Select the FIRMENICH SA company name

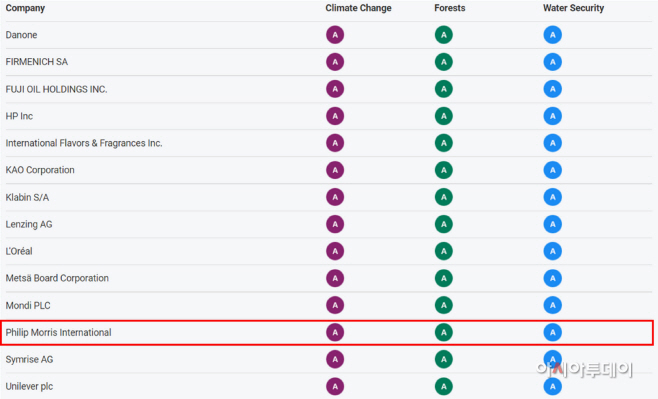(x=37, y=62)
